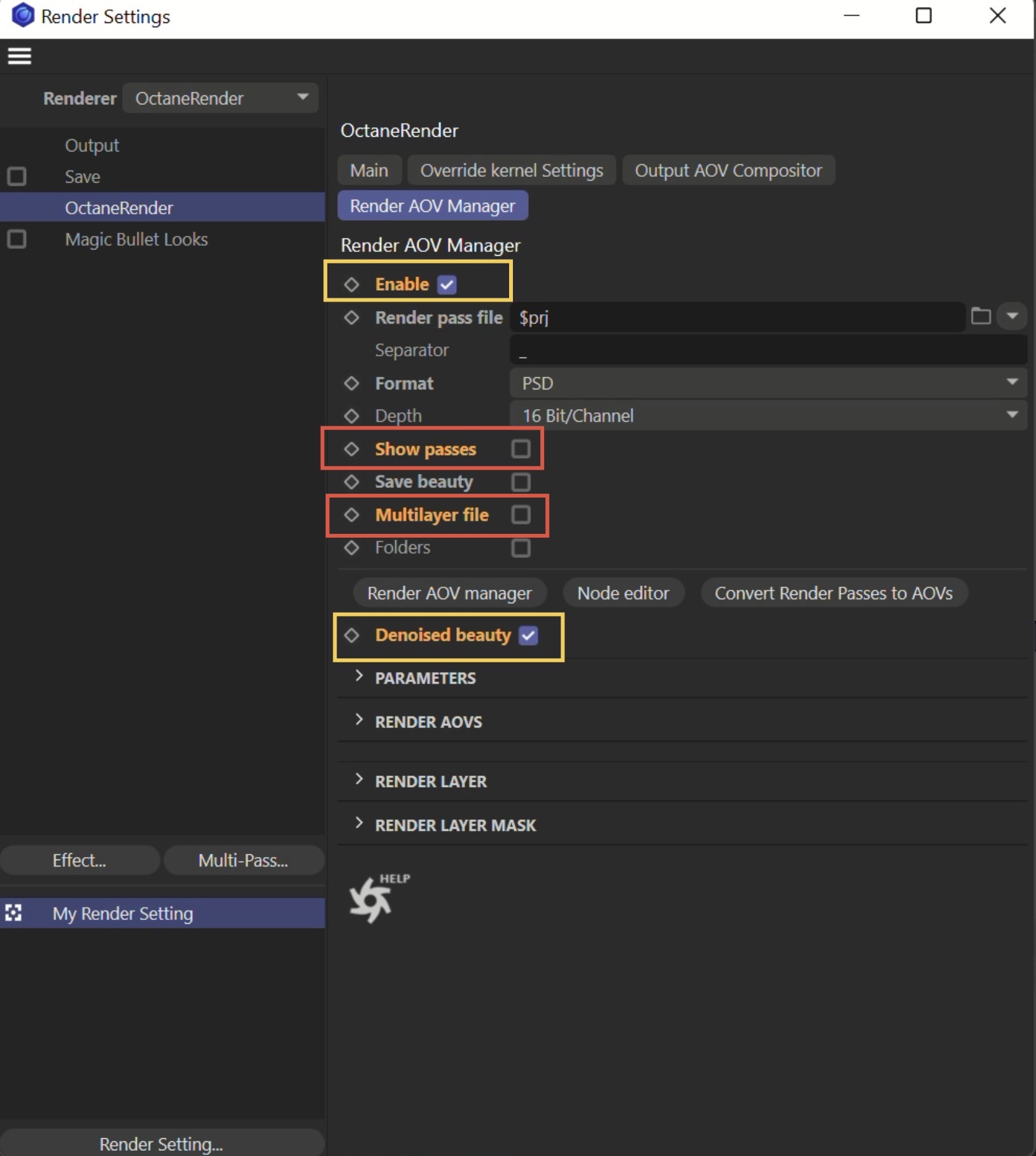Open the hamburger menu in Render Settings
Viewport: 1036px width, 1156px height.
(x=19, y=57)
